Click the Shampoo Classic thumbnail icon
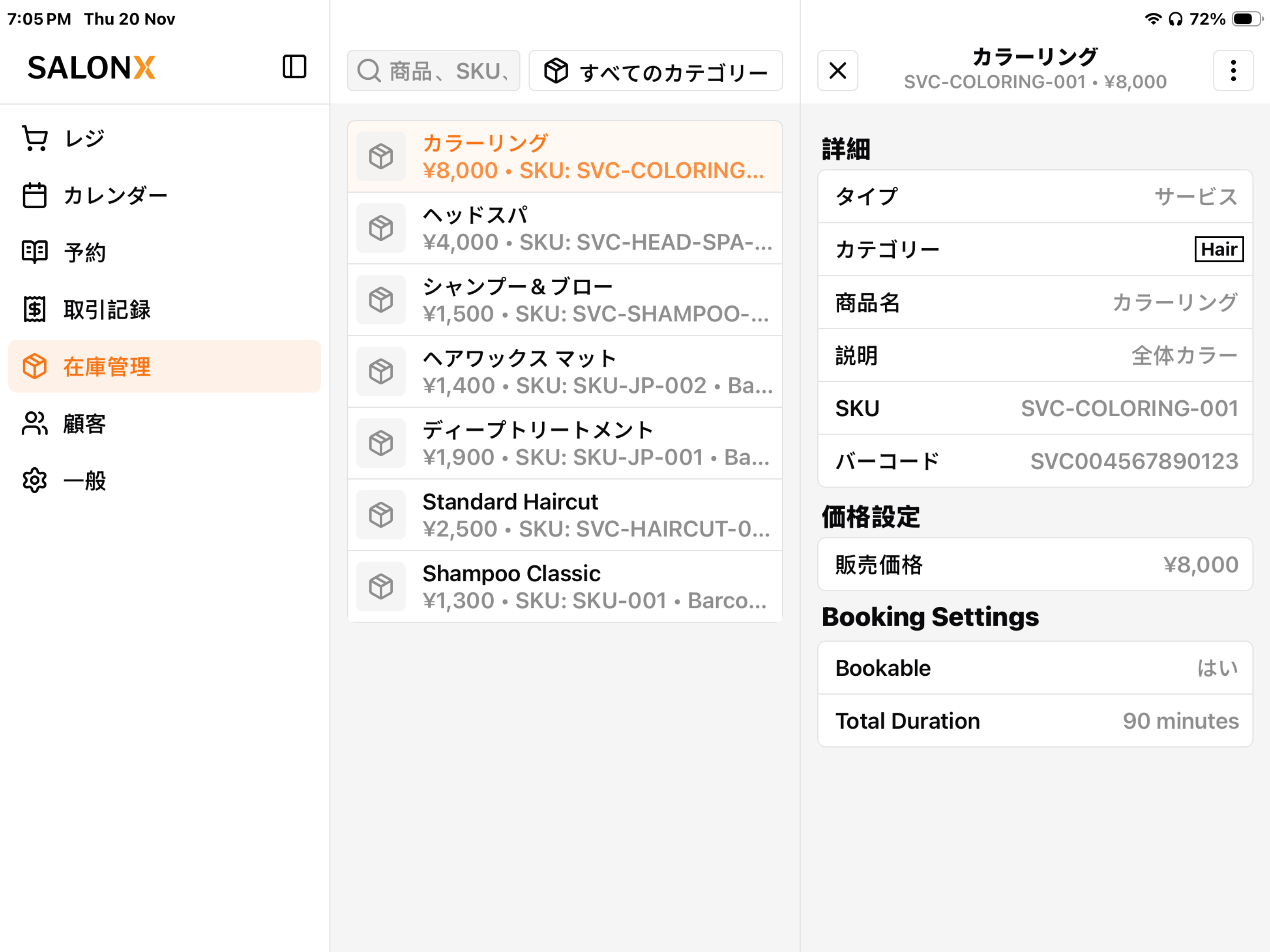The image size is (1270, 952). point(381,586)
